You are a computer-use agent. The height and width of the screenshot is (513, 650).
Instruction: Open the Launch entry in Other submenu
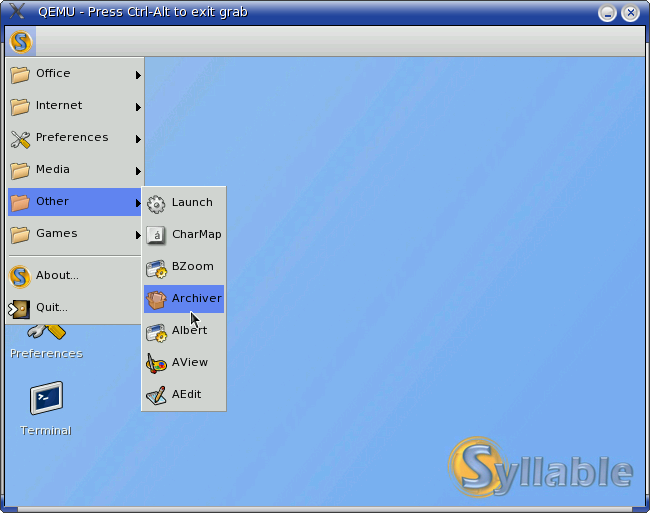184,203
